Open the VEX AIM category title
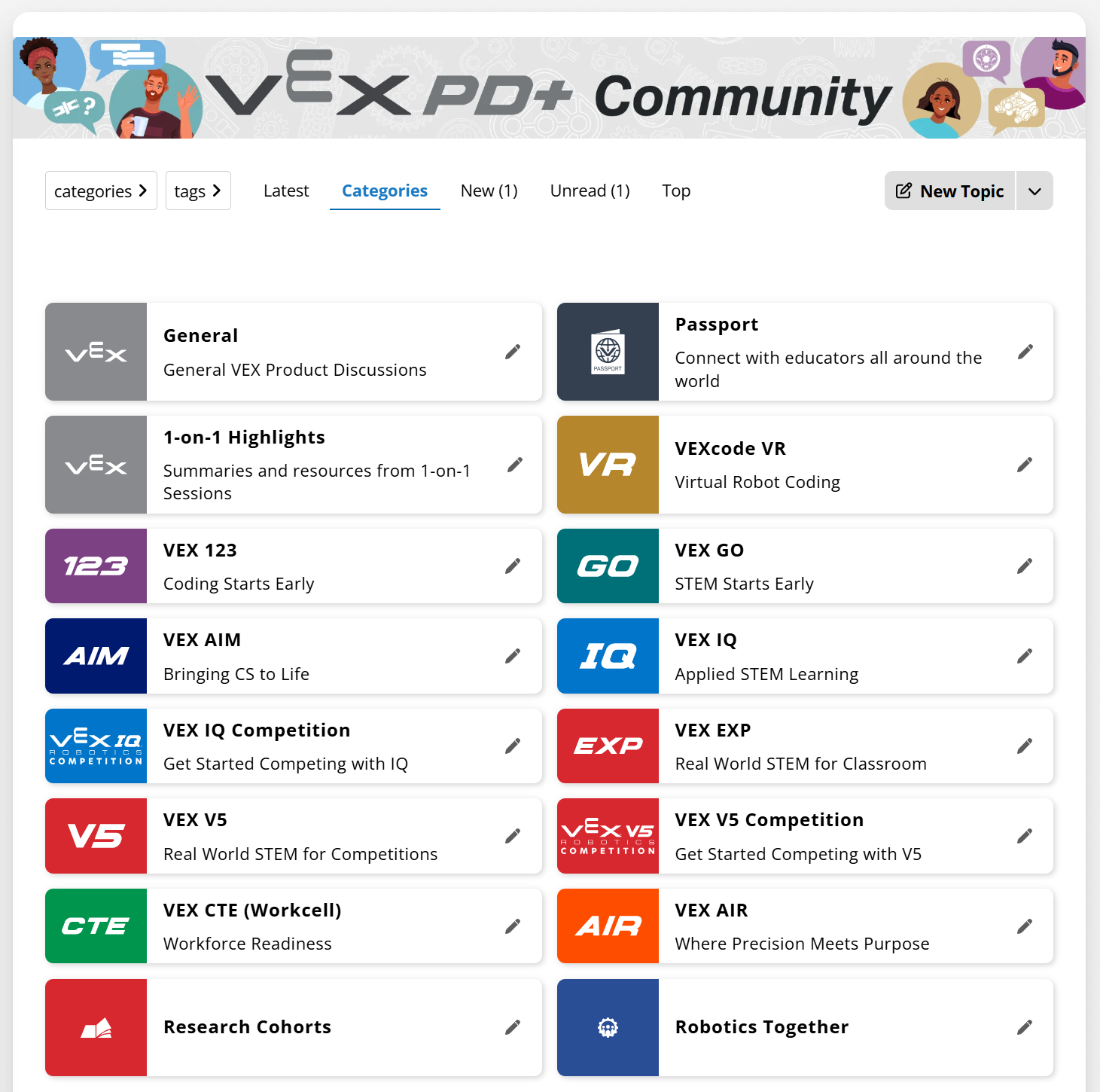This screenshot has height=1092, width=1100. 202,639
